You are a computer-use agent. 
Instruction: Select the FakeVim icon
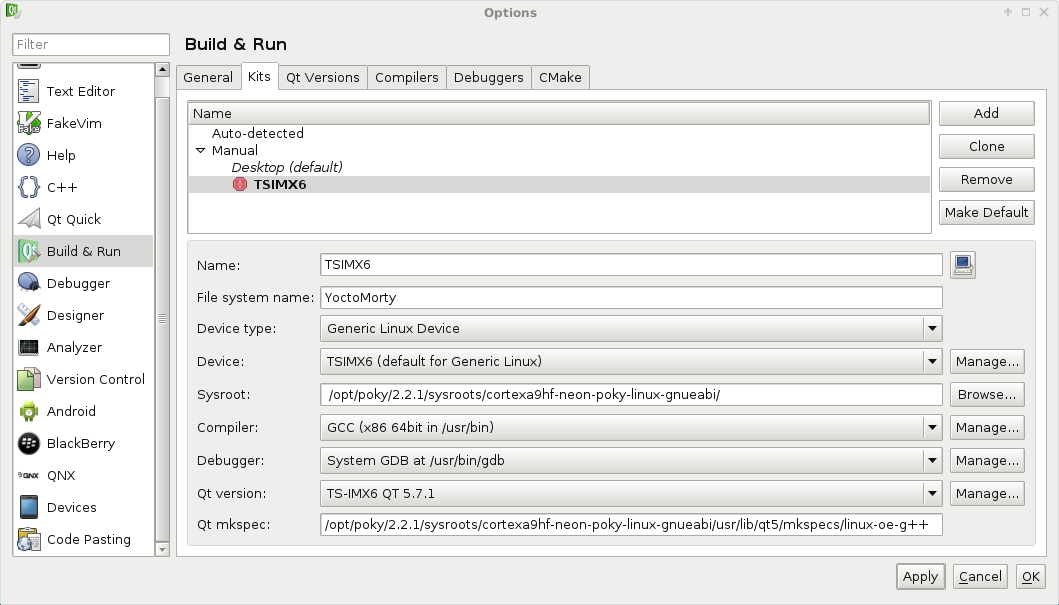pos(28,123)
